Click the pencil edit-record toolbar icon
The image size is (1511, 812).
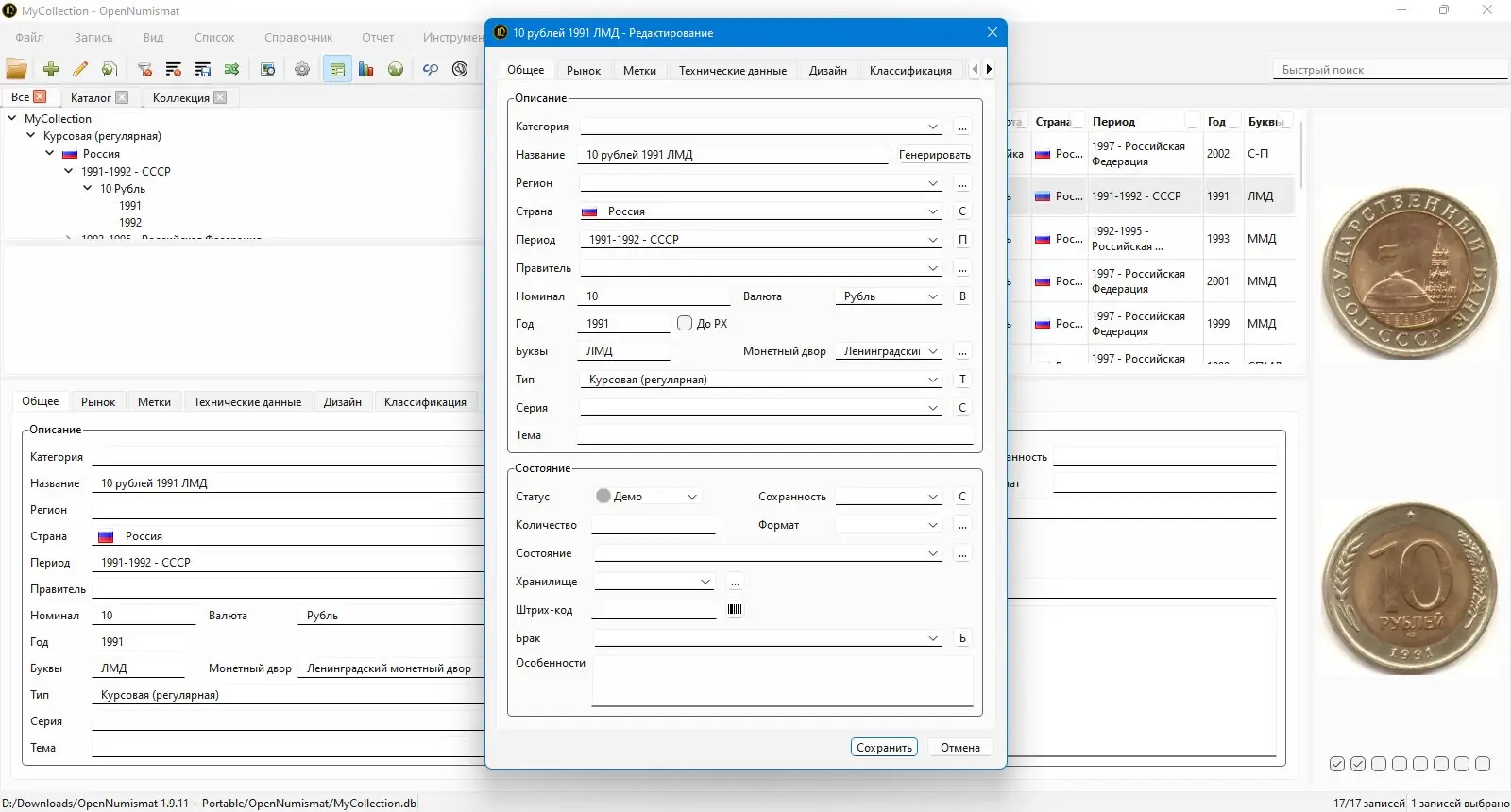[80, 69]
